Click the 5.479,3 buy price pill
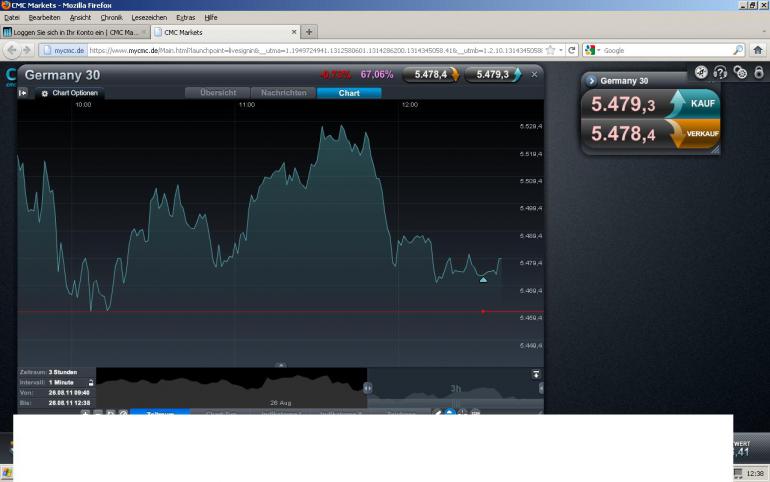The width and height of the screenshot is (770, 482). click(493, 75)
